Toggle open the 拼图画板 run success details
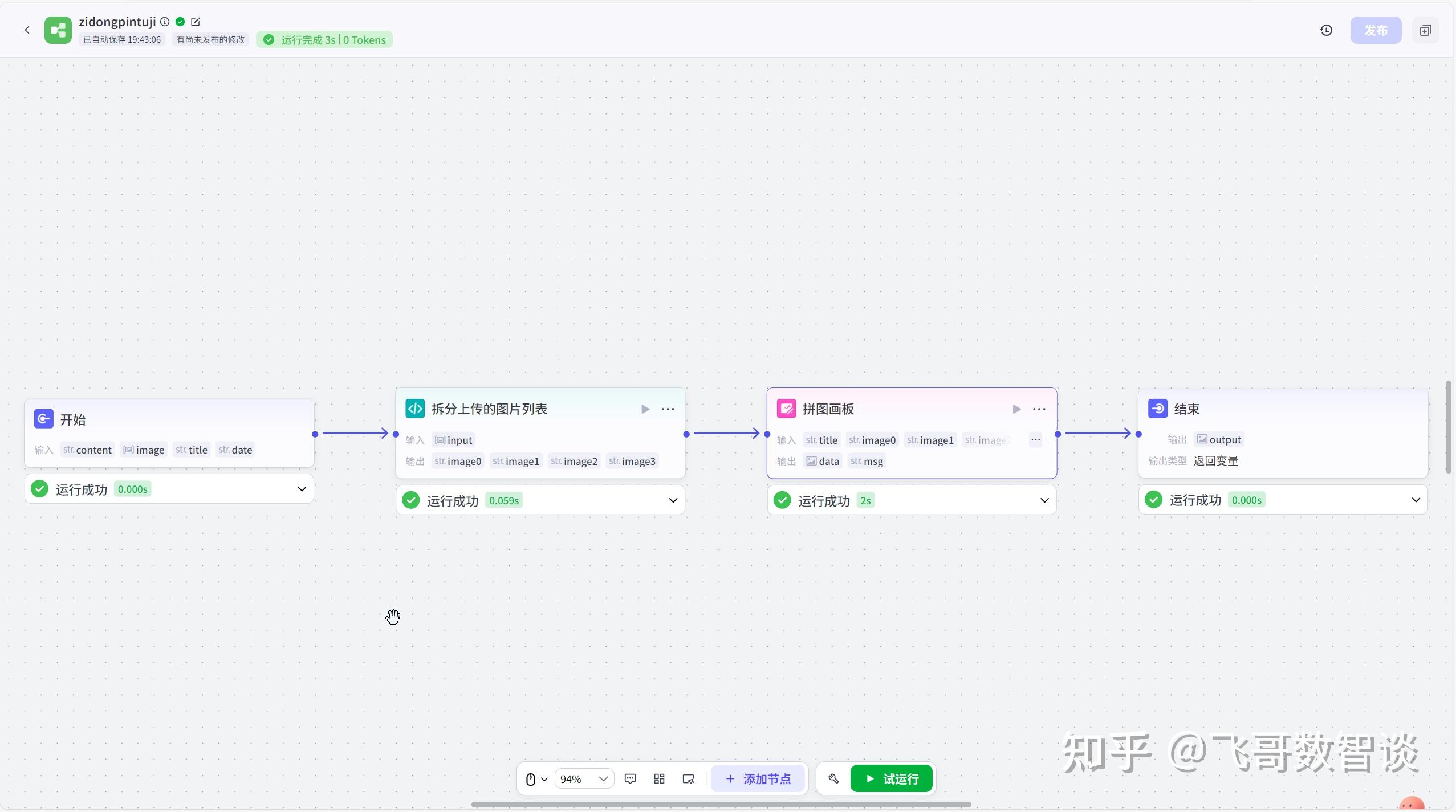This screenshot has width=1456, height=812. [x=1044, y=500]
